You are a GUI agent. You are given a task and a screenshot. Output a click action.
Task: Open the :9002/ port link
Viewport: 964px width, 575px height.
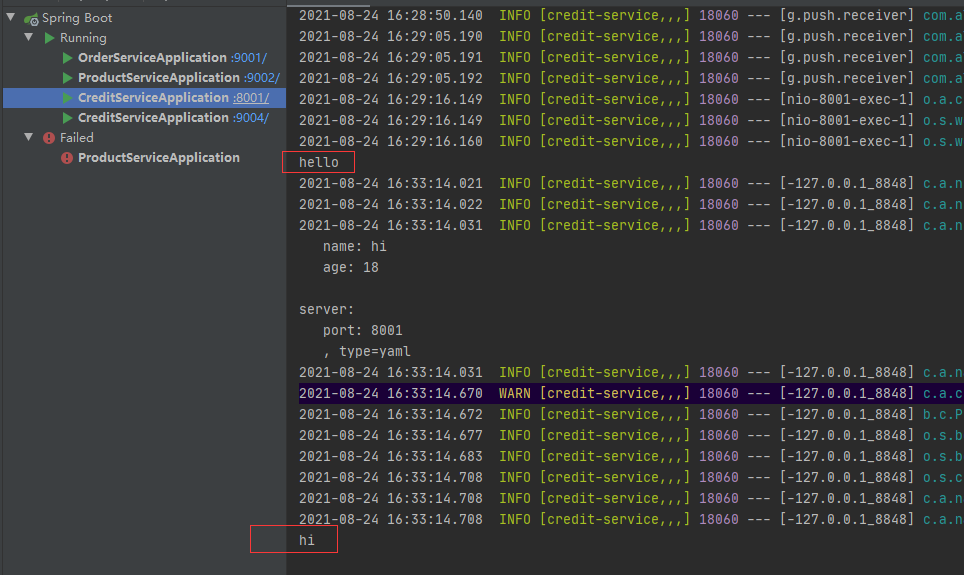(x=262, y=78)
